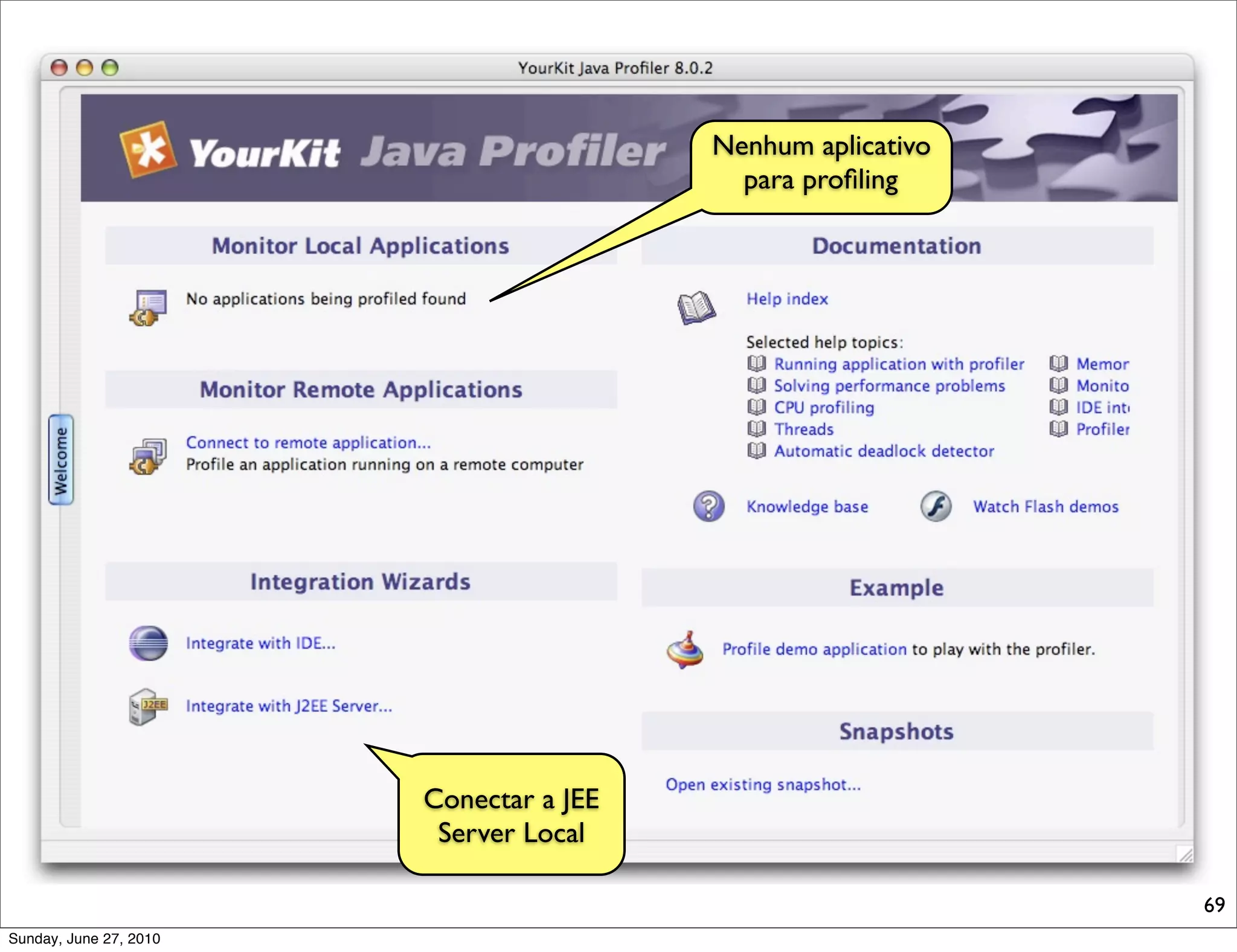Open Threads help topic
This screenshot has width=1237, height=952.
[804, 429]
